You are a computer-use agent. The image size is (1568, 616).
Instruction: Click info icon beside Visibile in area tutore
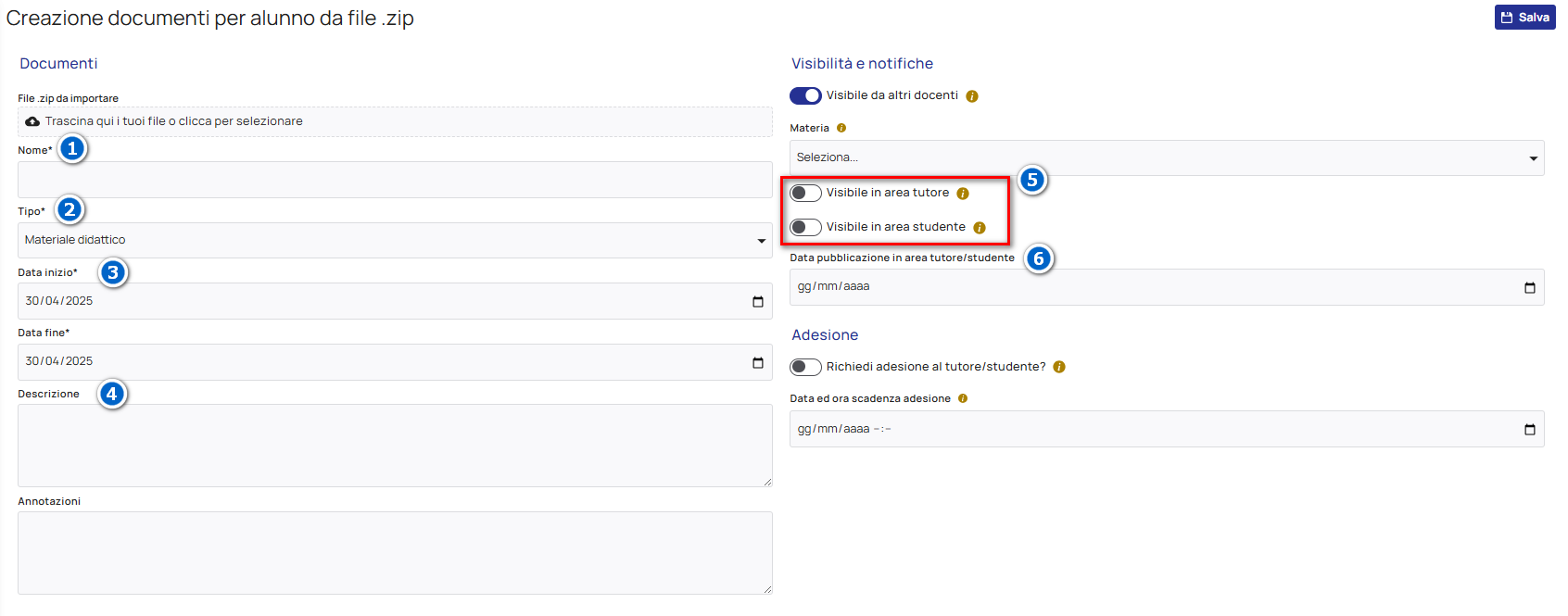coord(963,194)
